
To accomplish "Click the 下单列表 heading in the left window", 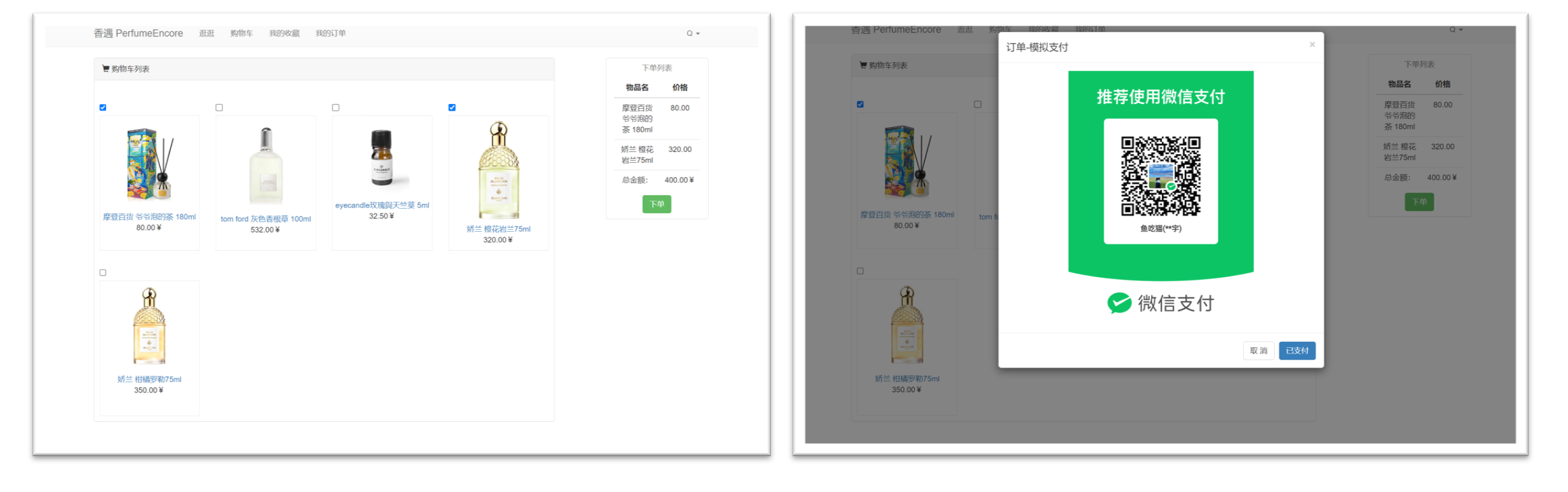I will (x=657, y=68).
